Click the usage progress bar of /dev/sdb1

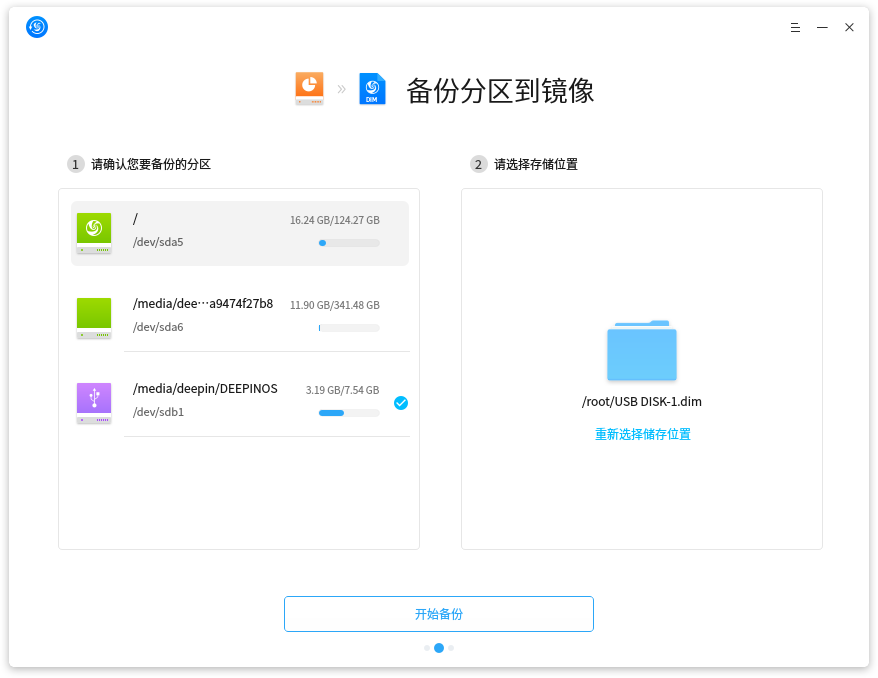coord(349,412)
